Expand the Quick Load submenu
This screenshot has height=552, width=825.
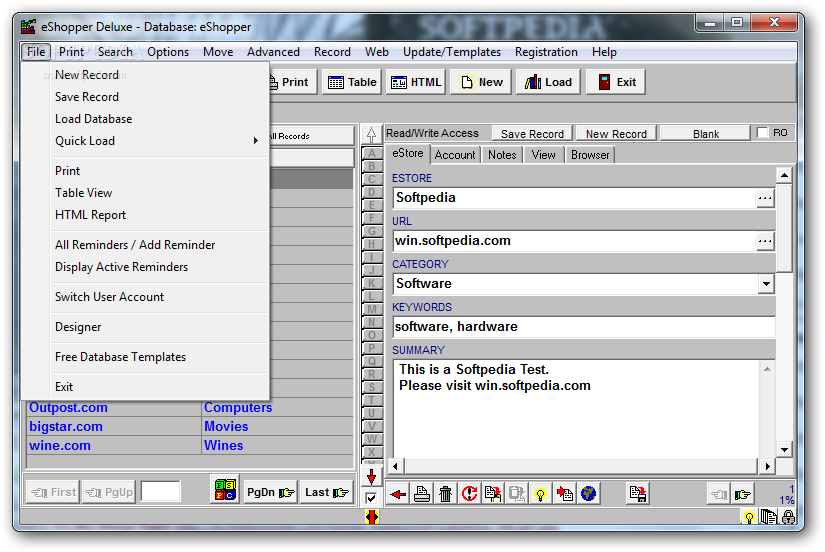point(158,141)
